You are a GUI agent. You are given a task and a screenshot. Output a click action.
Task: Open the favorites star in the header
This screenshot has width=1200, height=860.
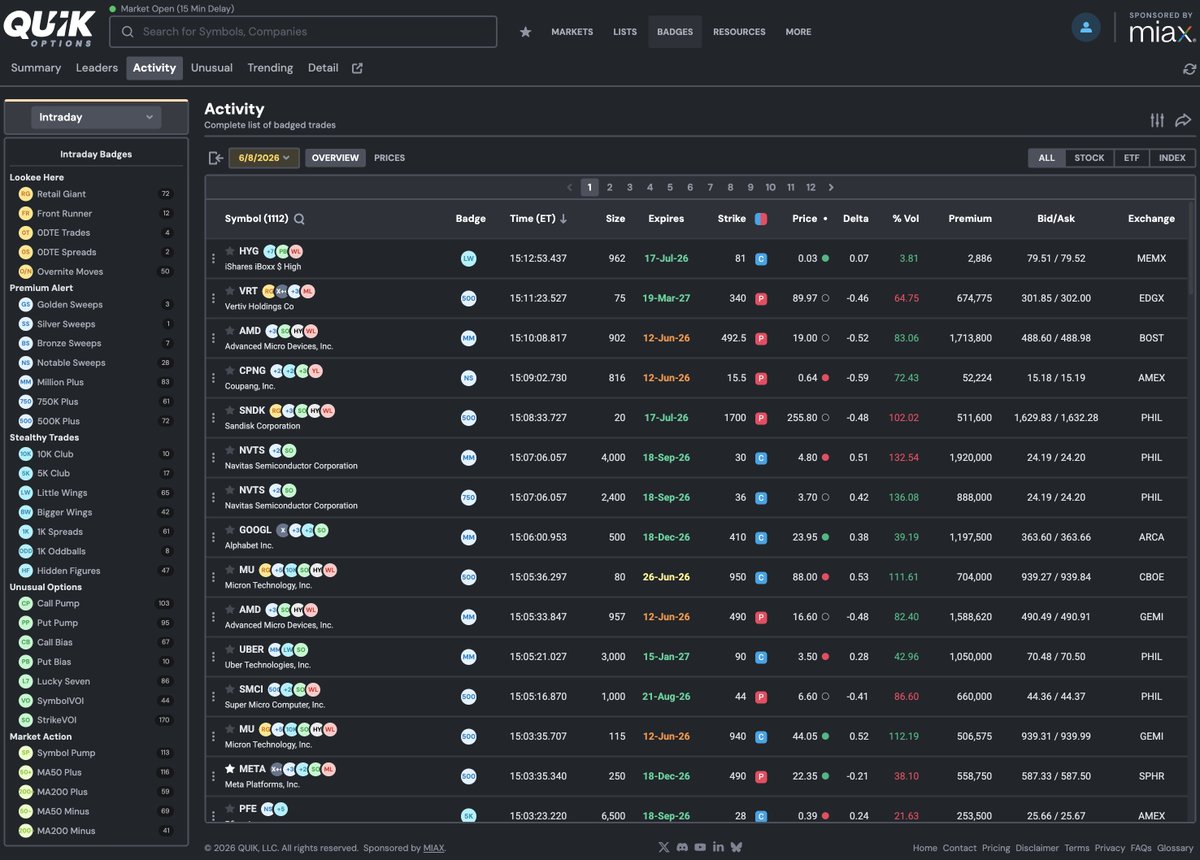point(525,32)
